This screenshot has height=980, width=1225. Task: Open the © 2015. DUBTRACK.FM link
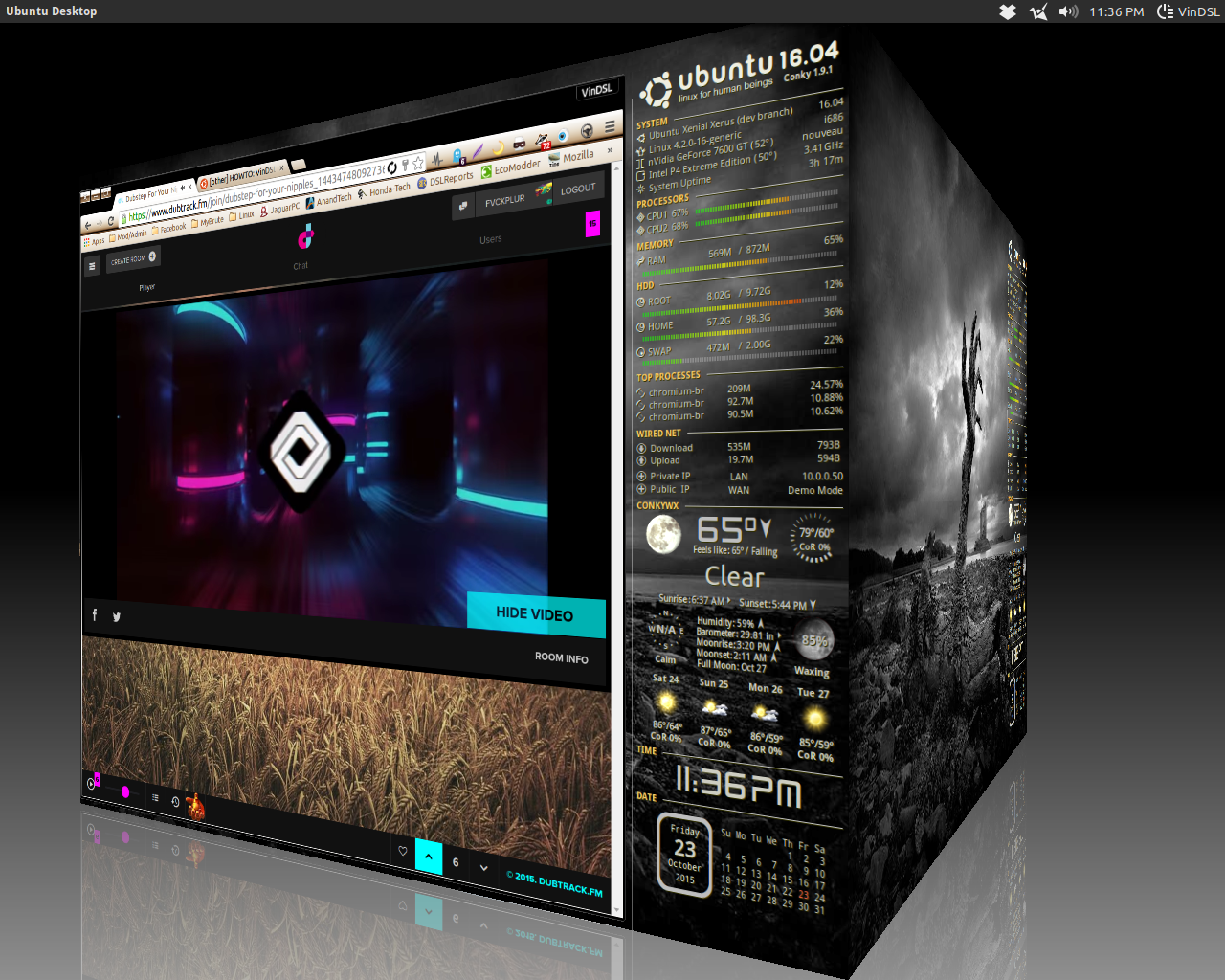pos(554,885)
